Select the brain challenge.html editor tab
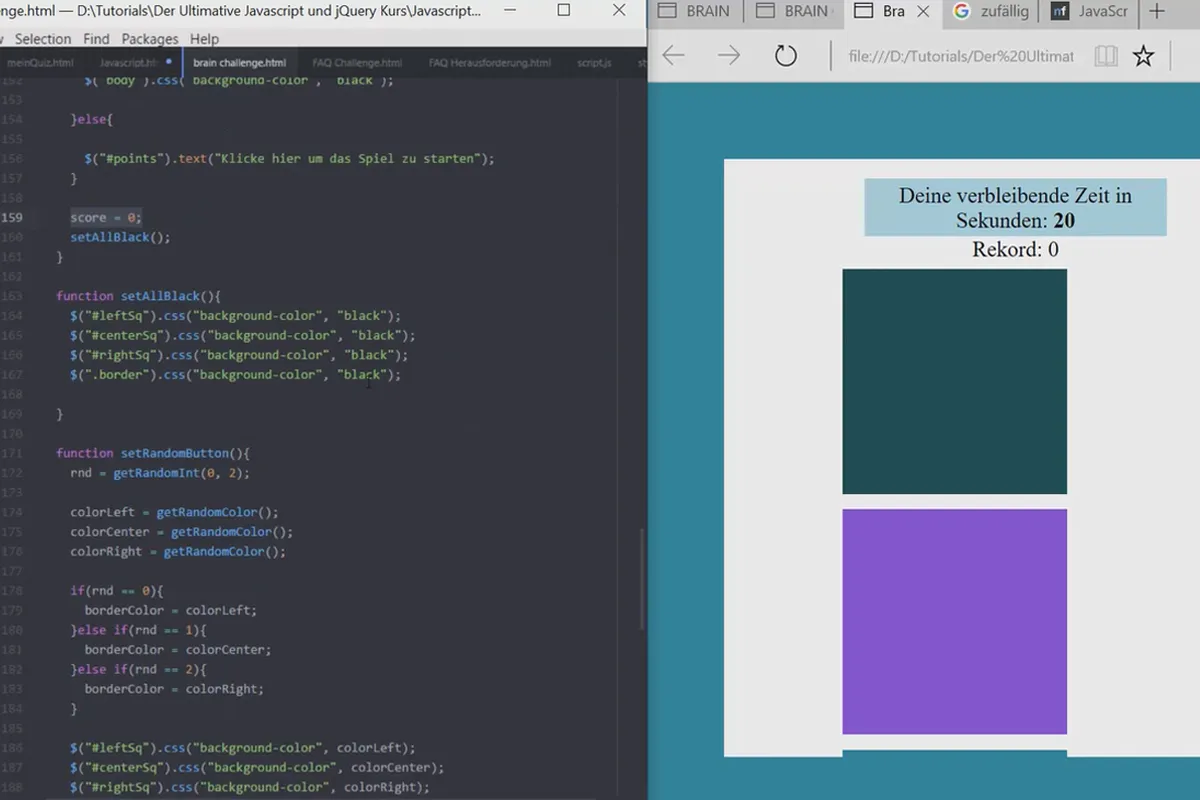Screen dimensions: 1200x800 (239, 62)
